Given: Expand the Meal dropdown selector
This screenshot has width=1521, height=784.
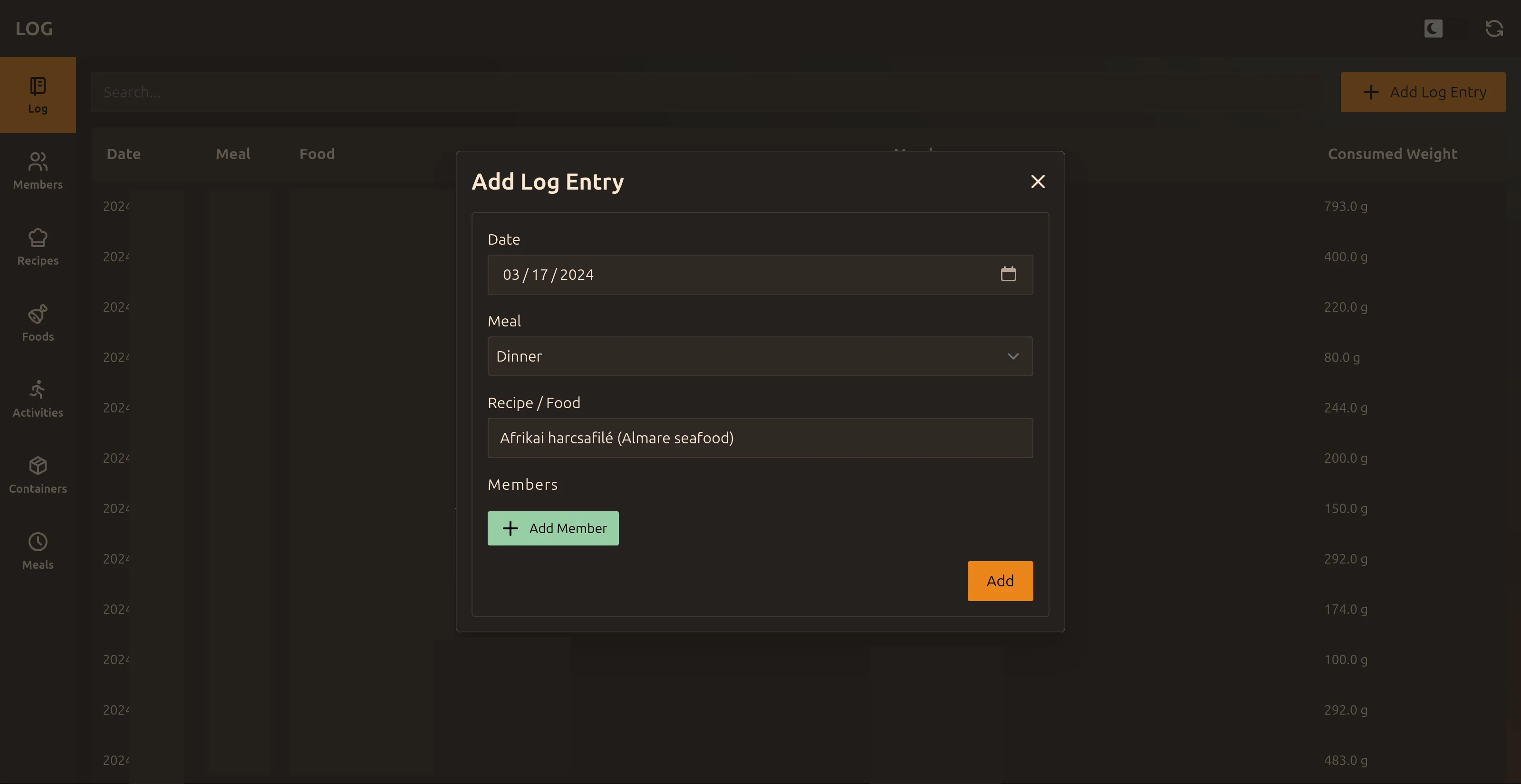Looking at the screenshot, I should [760, 356].
